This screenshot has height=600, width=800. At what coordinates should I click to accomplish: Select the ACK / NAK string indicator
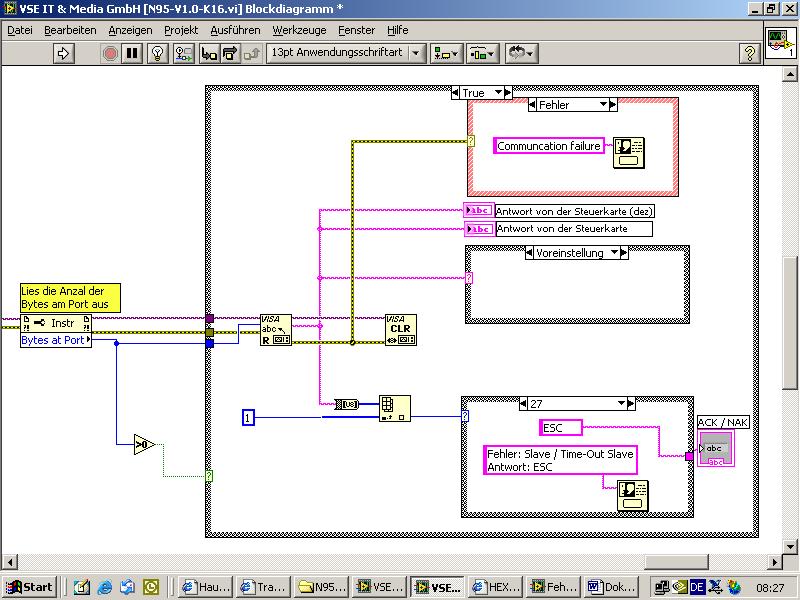[716, 448]
